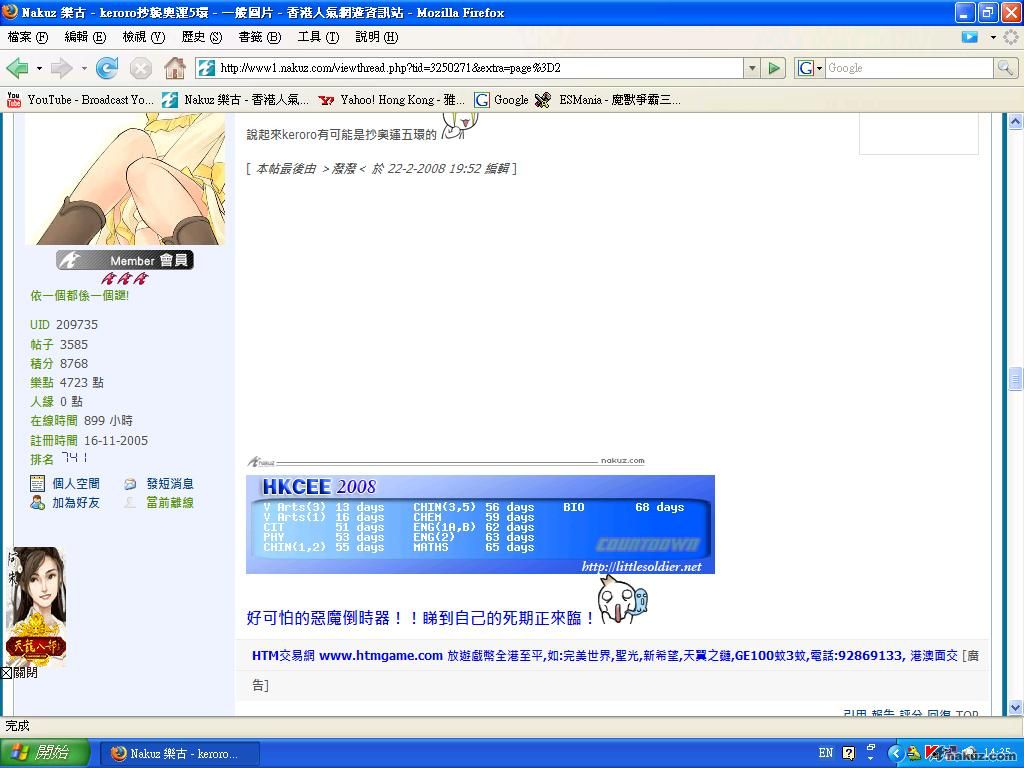1024x768 pixels.
Task: Open the Google search engine selector dropdown
Action: point(810,68)
